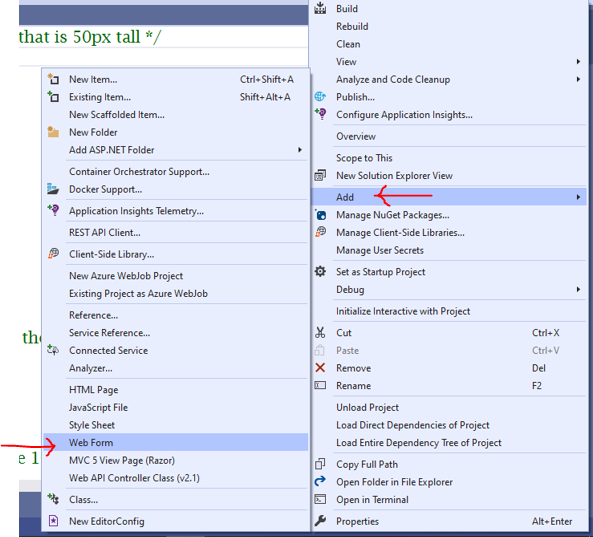Select Existing Project as Azure WebJob
The height and width of the screenshot is (537, 593).
[x=175, y=294]
